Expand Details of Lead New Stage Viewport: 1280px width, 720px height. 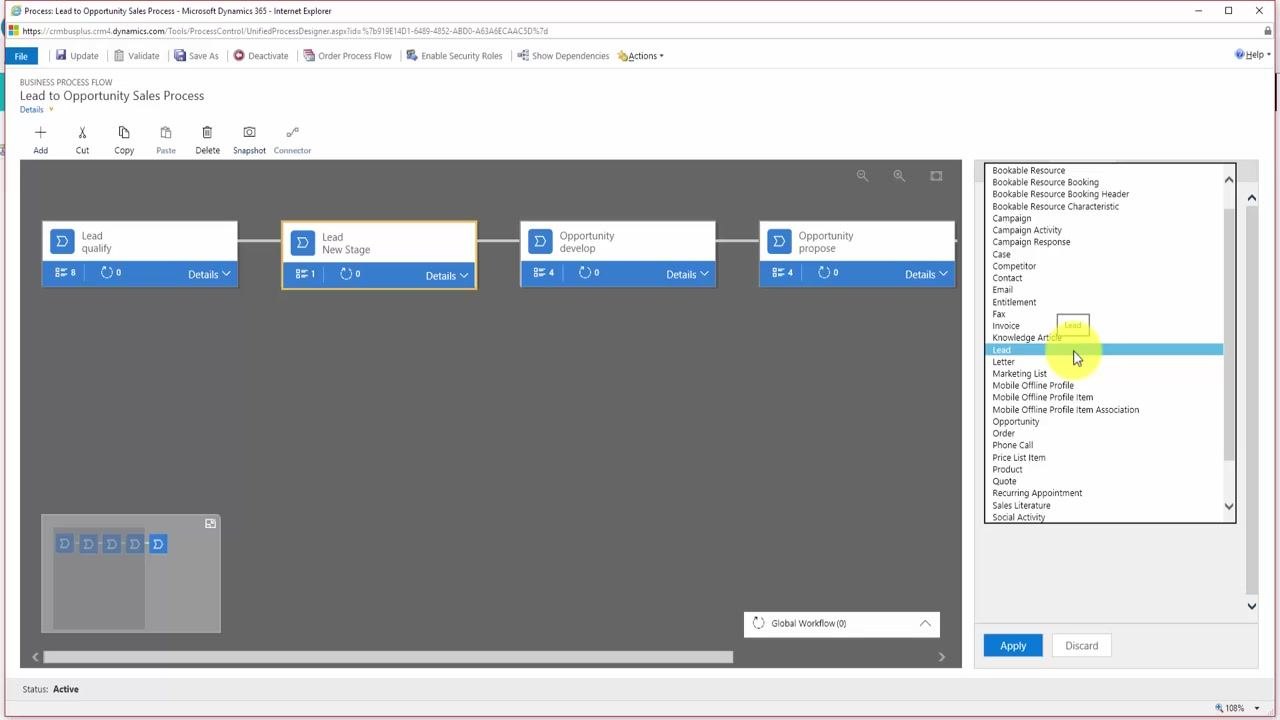tap(447, 276)
